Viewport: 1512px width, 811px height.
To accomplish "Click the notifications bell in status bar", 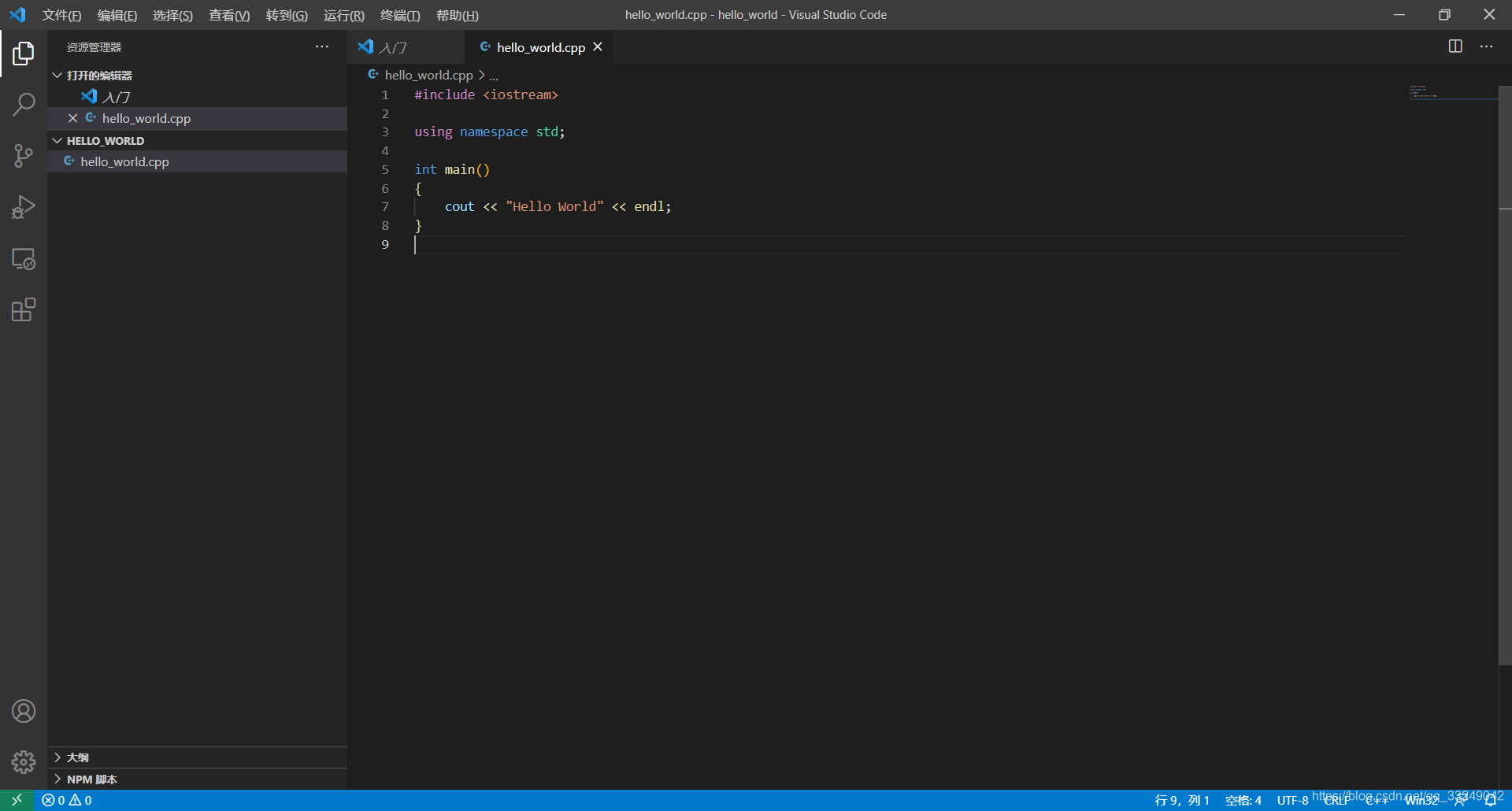I will click(1490, 800).
